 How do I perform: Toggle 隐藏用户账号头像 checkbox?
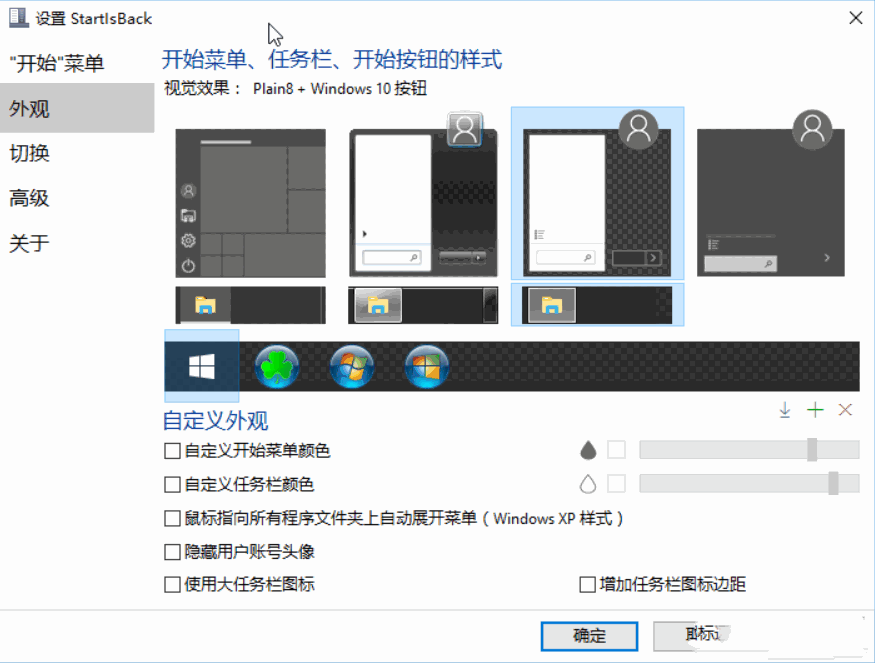172,552
